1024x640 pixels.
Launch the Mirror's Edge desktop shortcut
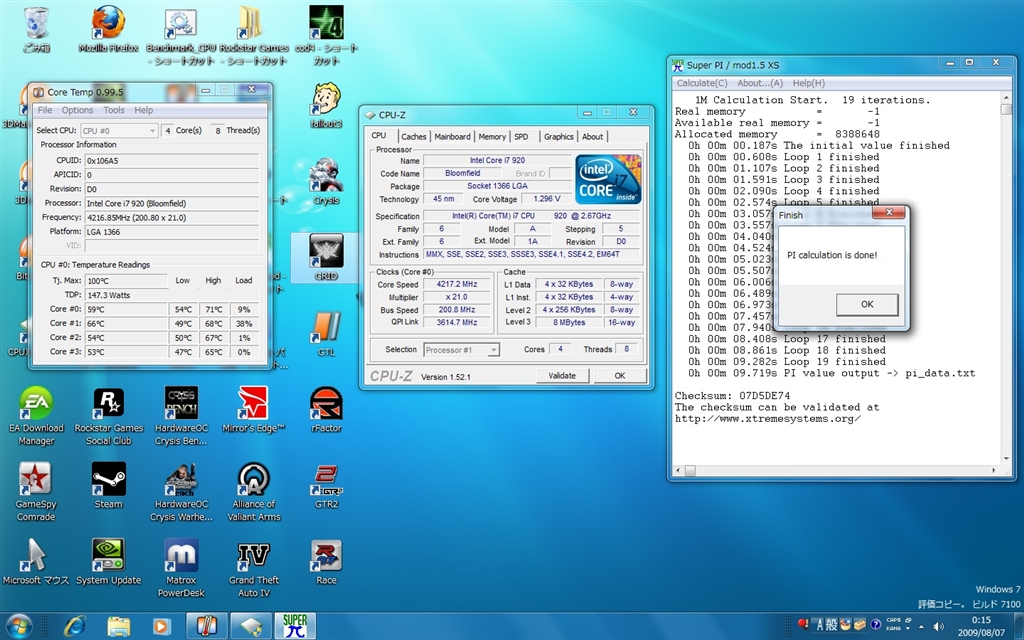254,404
